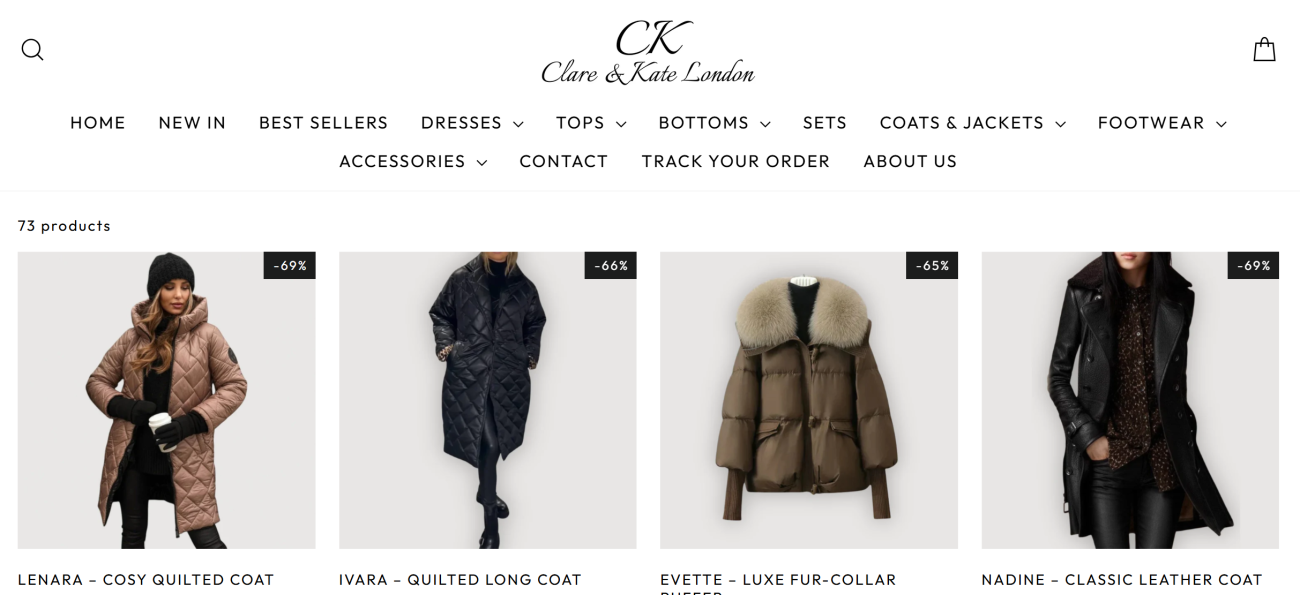Go to the Home page
The image size is (1300, 595).
coord(98,123)
